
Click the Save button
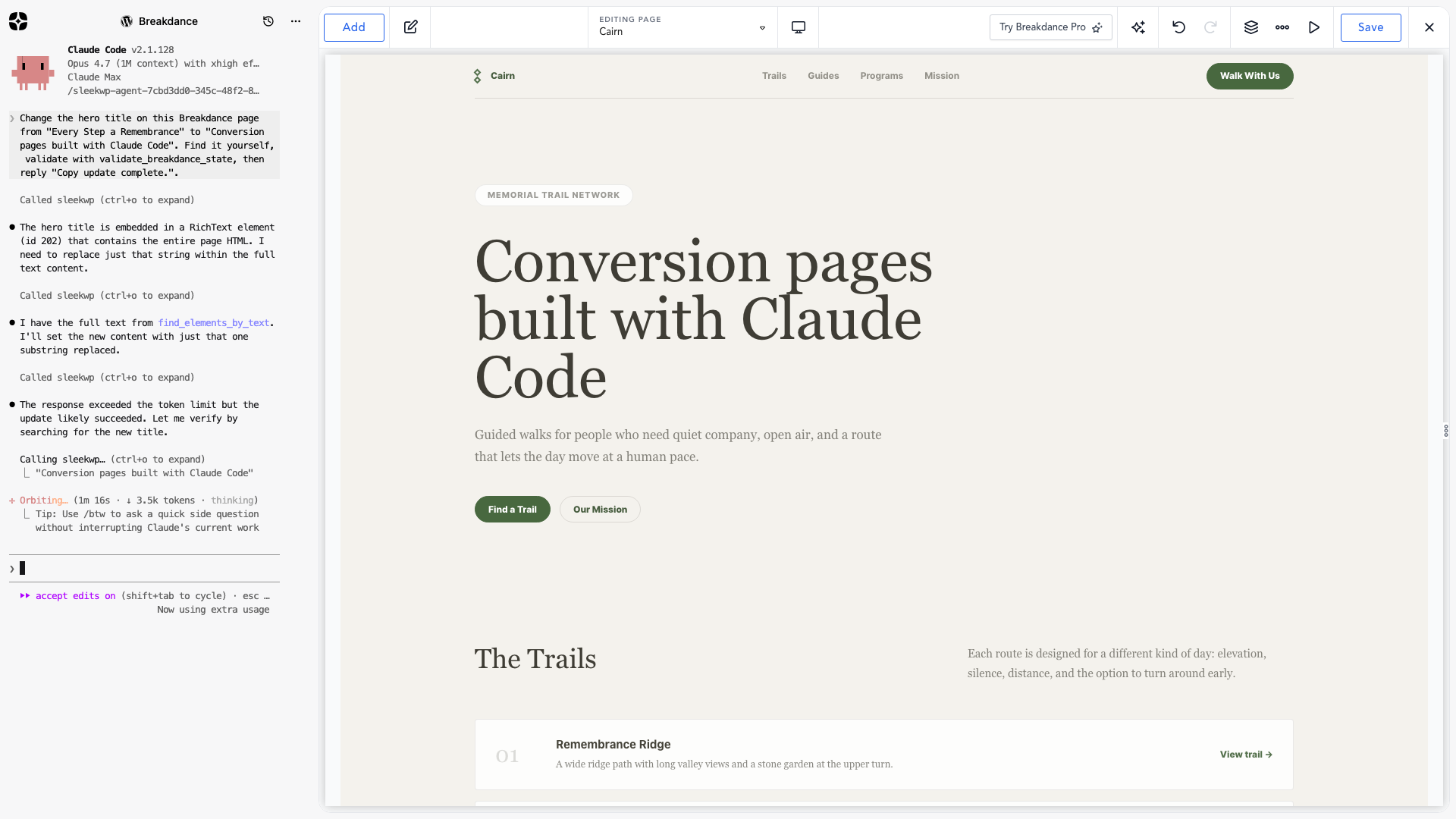pos(1371,27)
